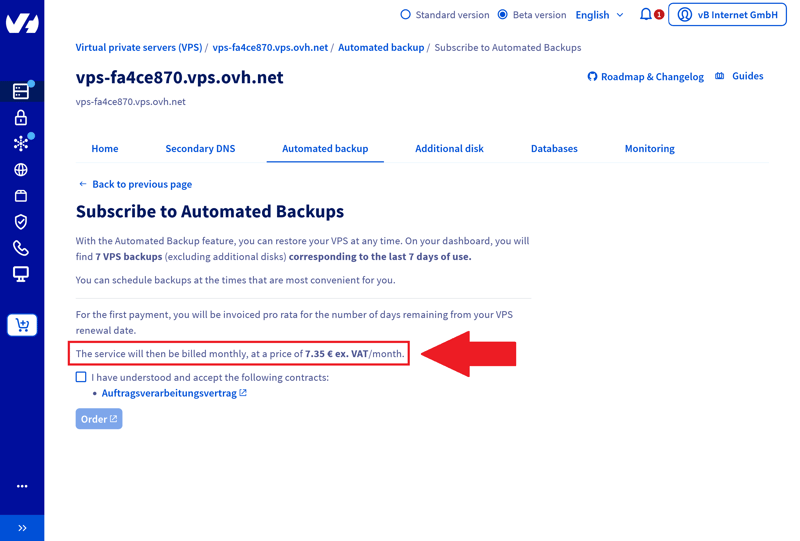Open the telephone icon in sidebar
The width and height of the screenshot is (800, 541).
[x=21, y=248]
